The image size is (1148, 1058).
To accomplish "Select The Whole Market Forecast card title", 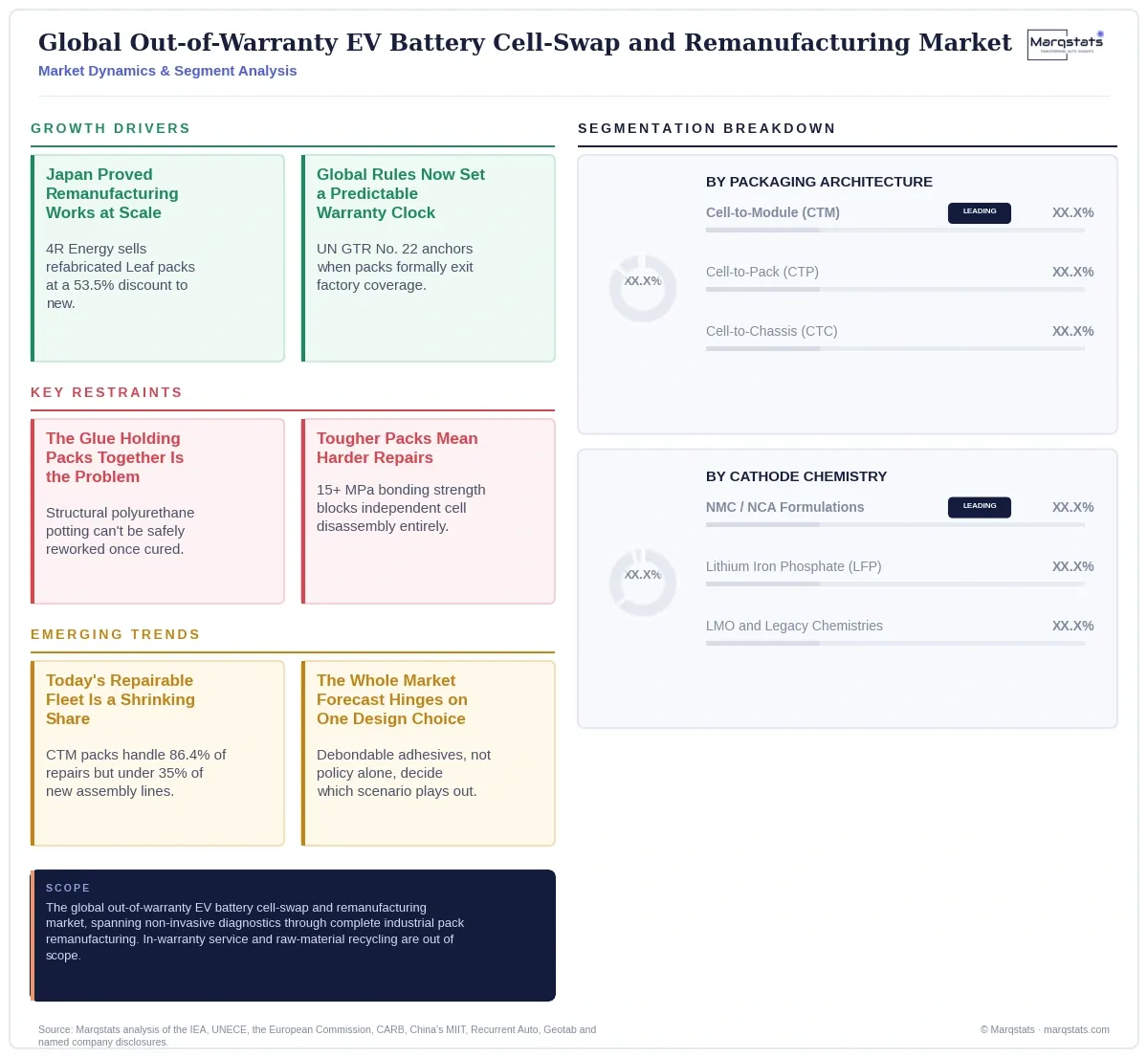I will click(392, 699).
